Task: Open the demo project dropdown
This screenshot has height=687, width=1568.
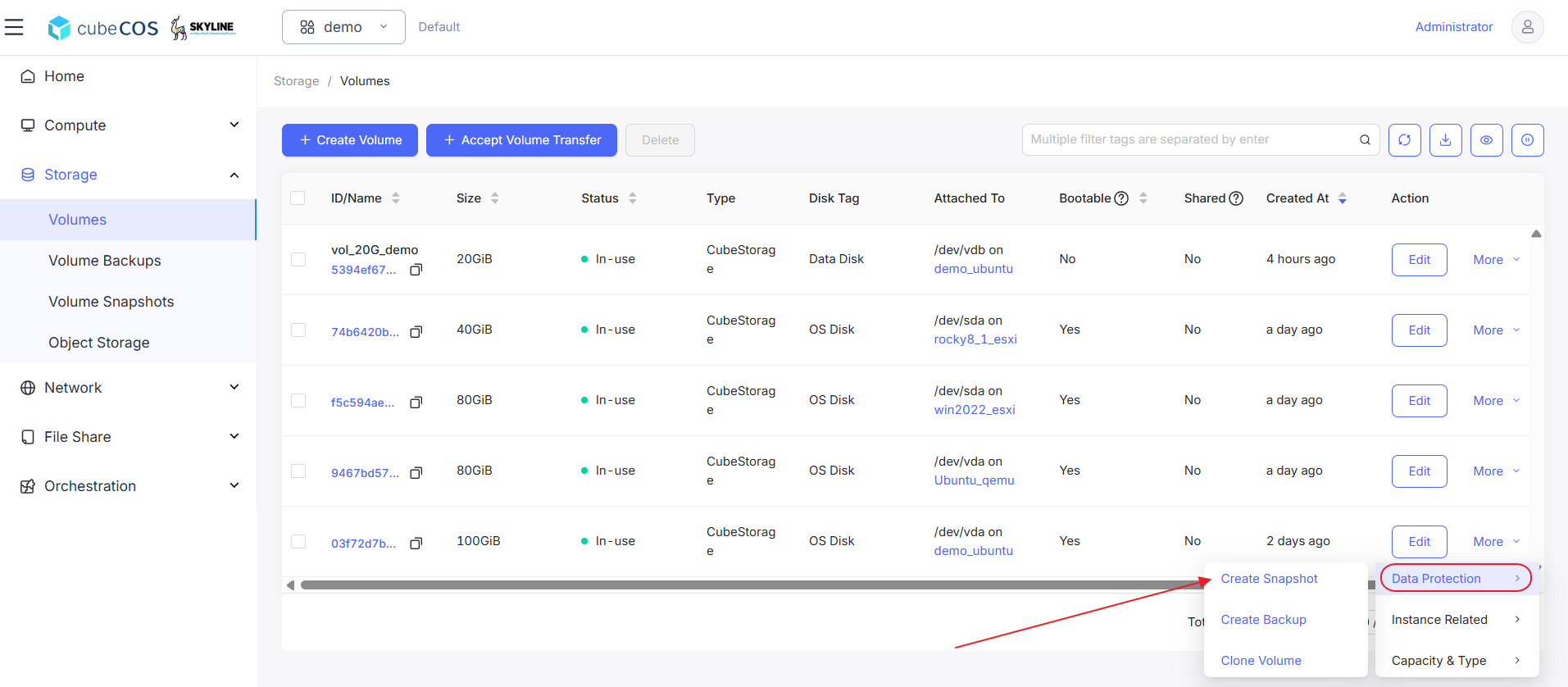Action: pos(343,27)
